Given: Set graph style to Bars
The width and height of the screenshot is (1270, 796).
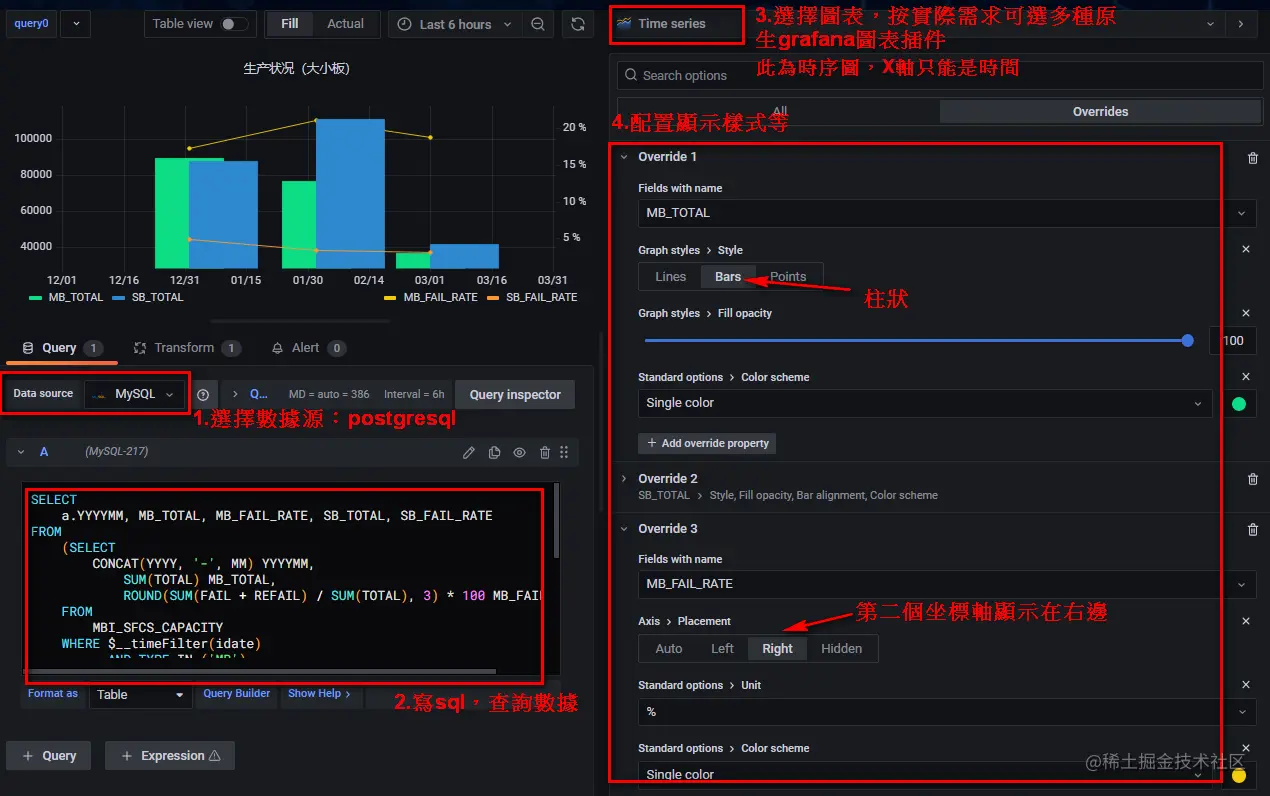Looking at the screenshot, I should point(728,277).
